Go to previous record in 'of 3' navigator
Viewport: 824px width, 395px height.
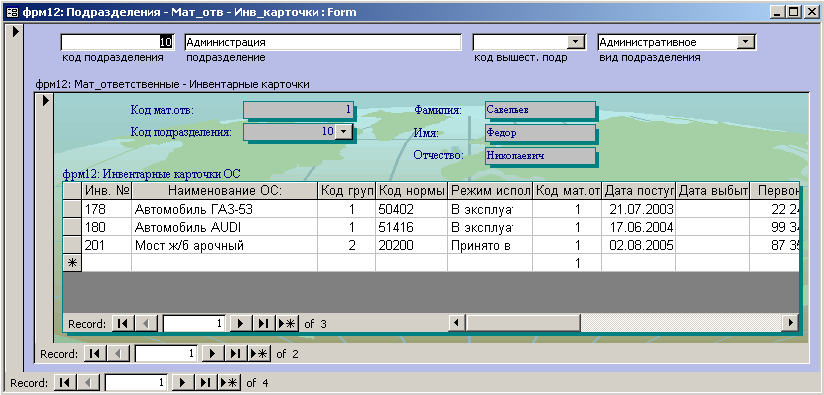[146, 324]
